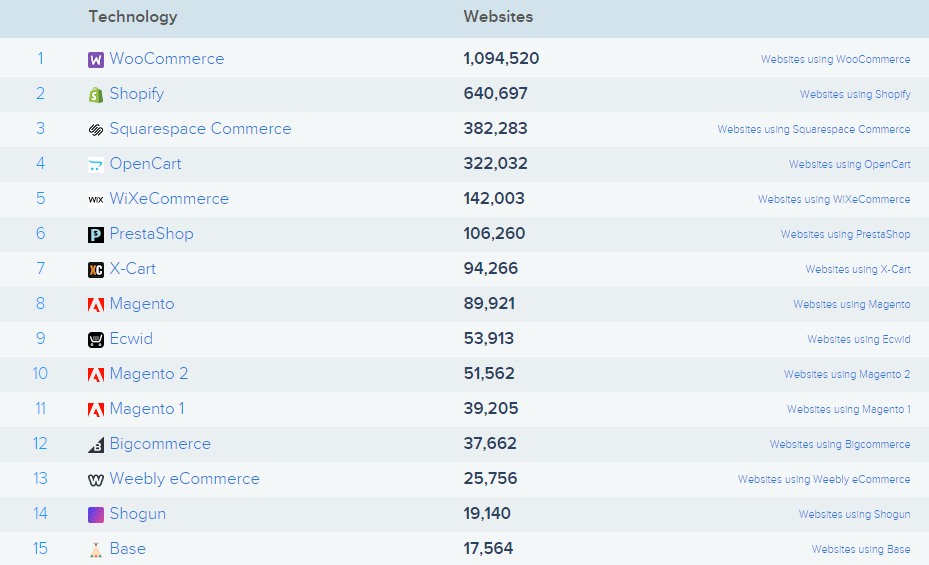This screenshot has height=565, width=929.
Task: Open the Base technology link
Action: tap(127, 548)
